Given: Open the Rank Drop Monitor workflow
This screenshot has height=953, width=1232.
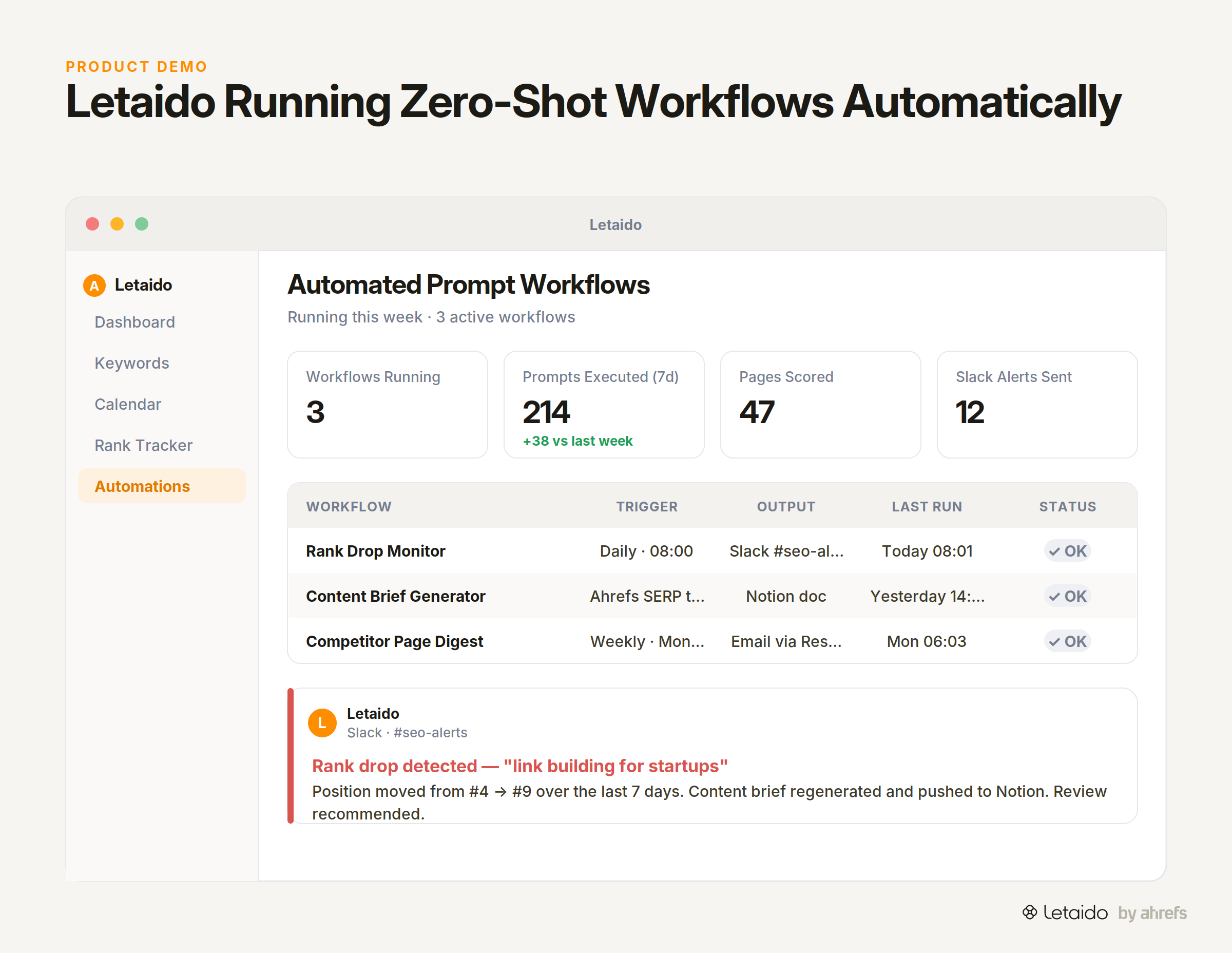Looking at the screenshot, I should click(x=376, y=551).
